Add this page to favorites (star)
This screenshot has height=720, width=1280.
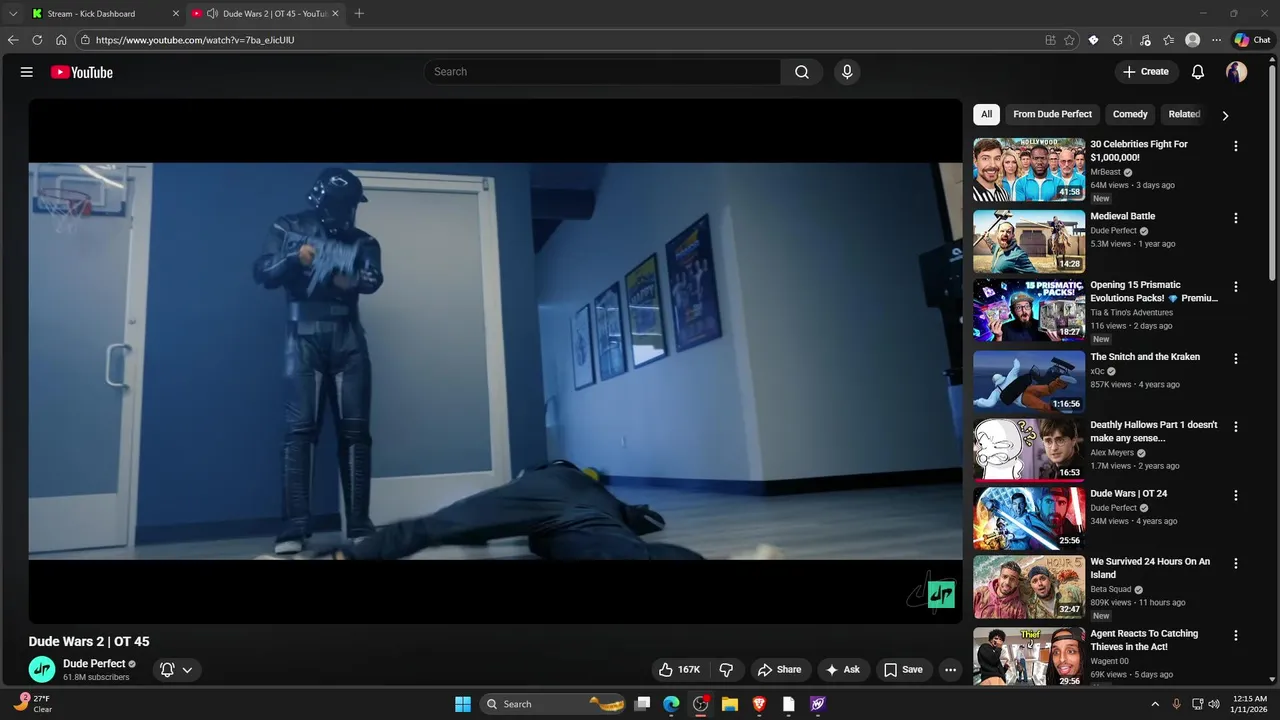1069,40
